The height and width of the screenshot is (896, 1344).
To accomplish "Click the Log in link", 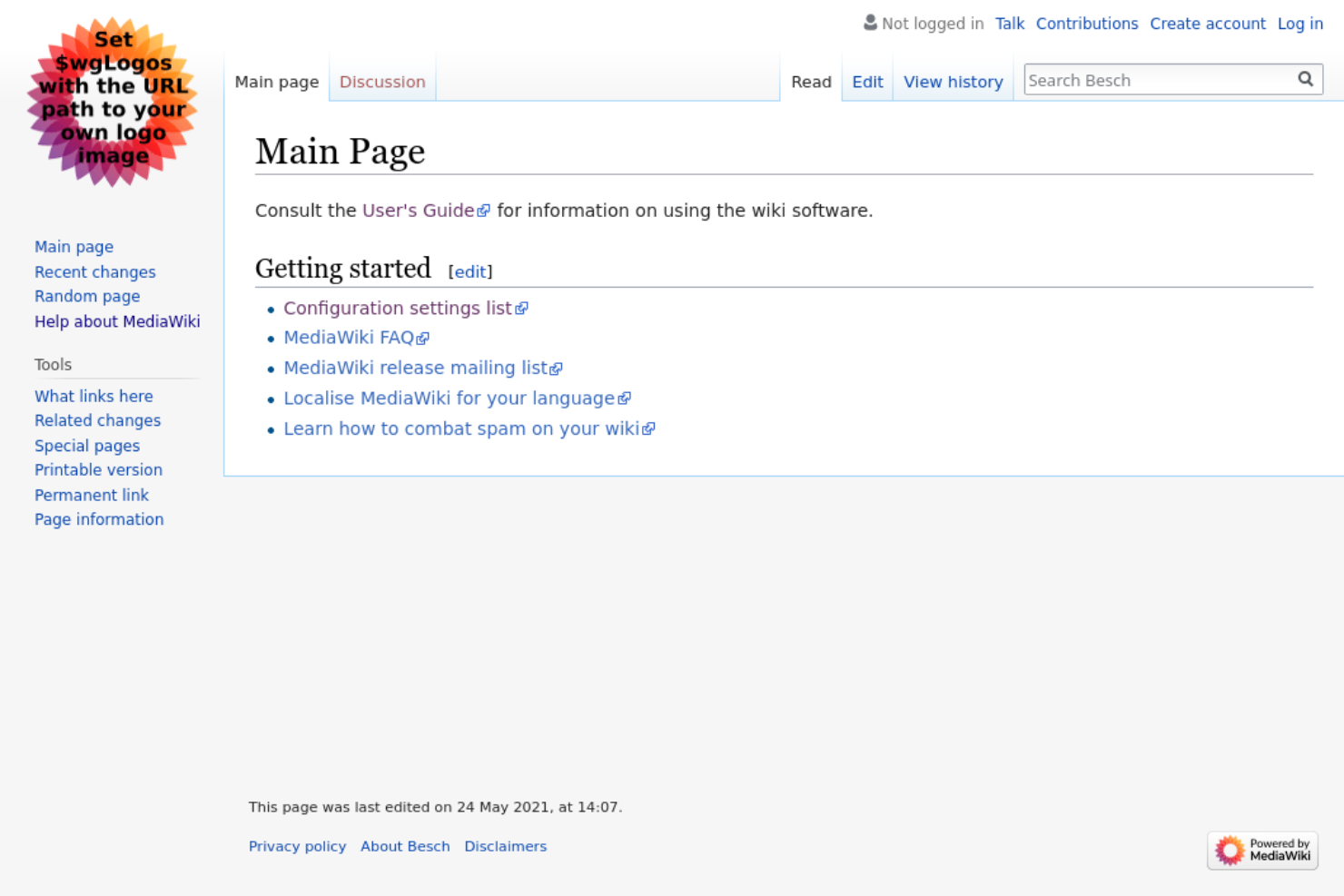I will (x=1300, y=23).
